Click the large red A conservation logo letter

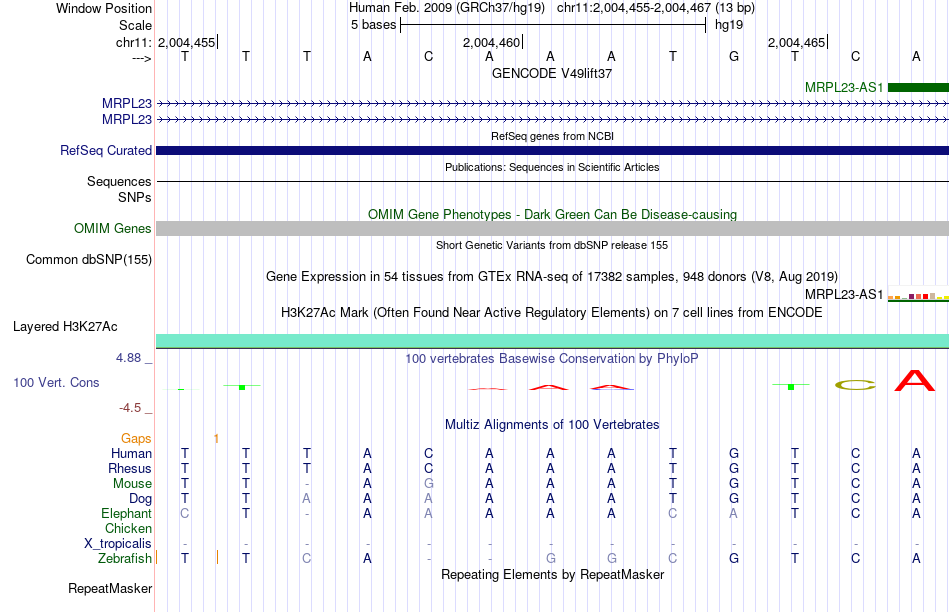coord(915,381)
